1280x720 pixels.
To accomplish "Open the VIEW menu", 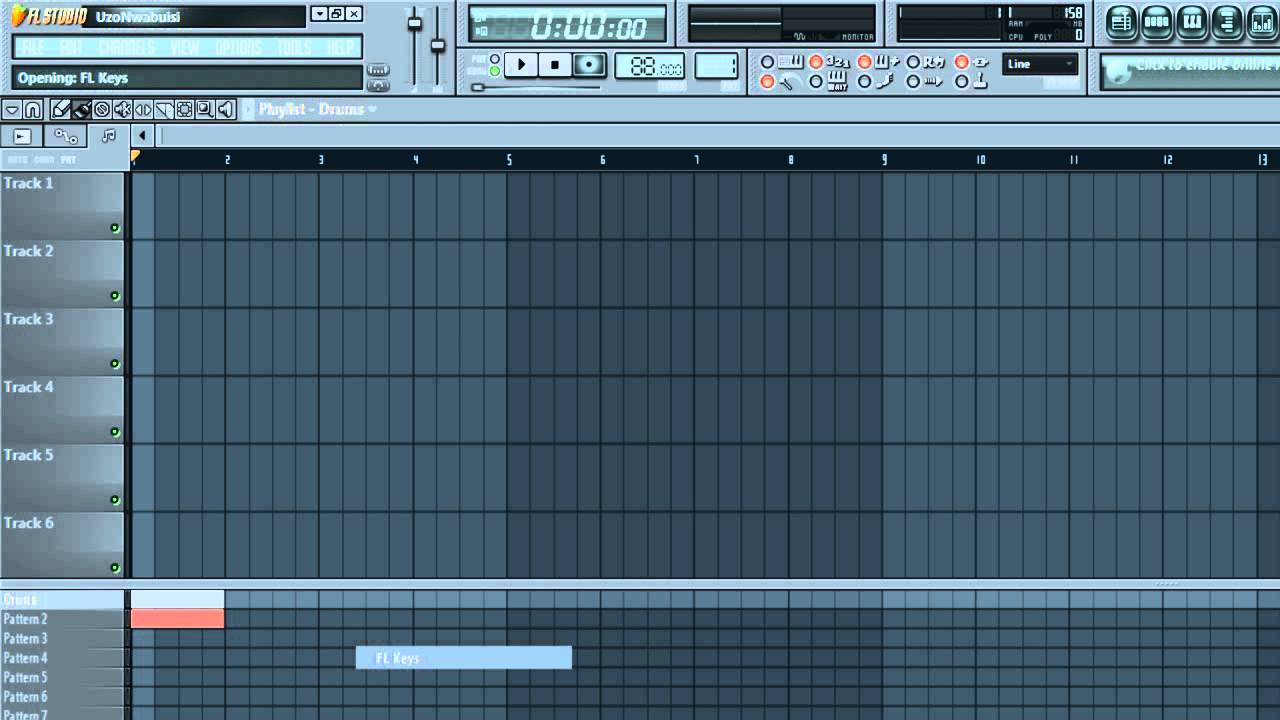I will 184,48.
